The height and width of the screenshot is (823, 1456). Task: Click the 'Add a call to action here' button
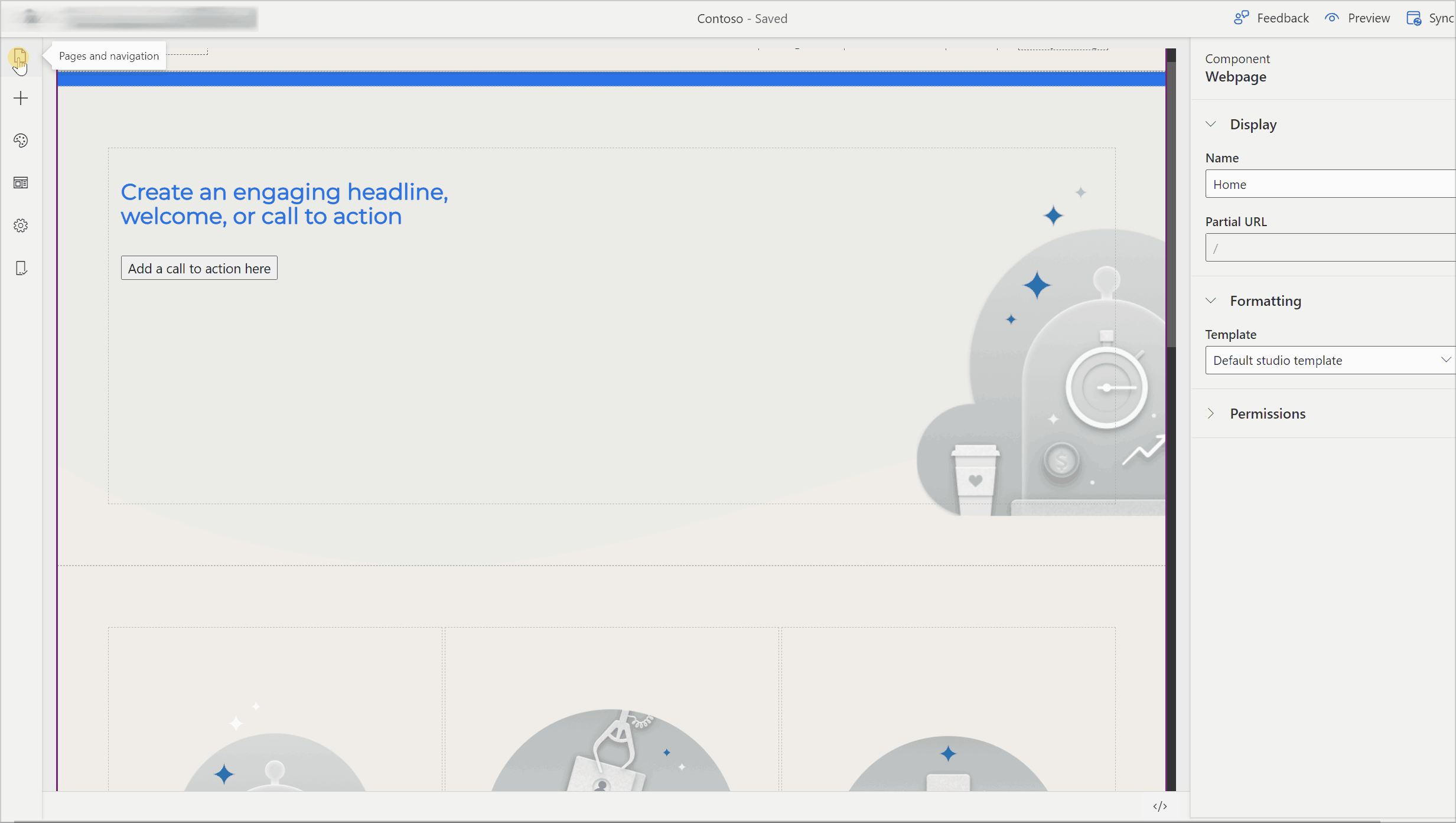tap(199, 268)
